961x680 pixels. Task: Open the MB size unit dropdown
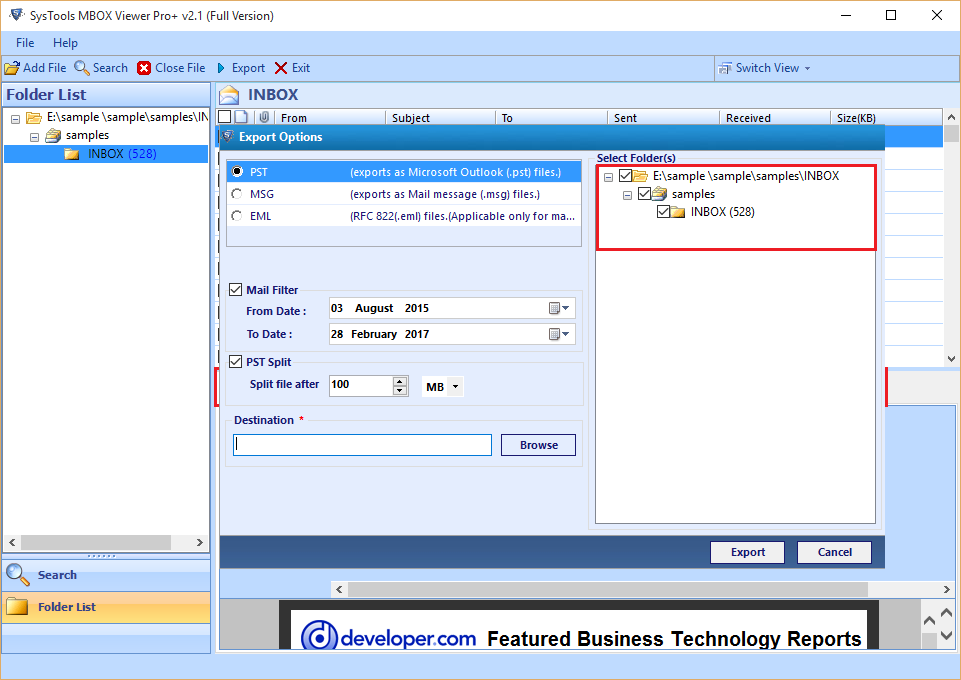[x=455, y=387]
